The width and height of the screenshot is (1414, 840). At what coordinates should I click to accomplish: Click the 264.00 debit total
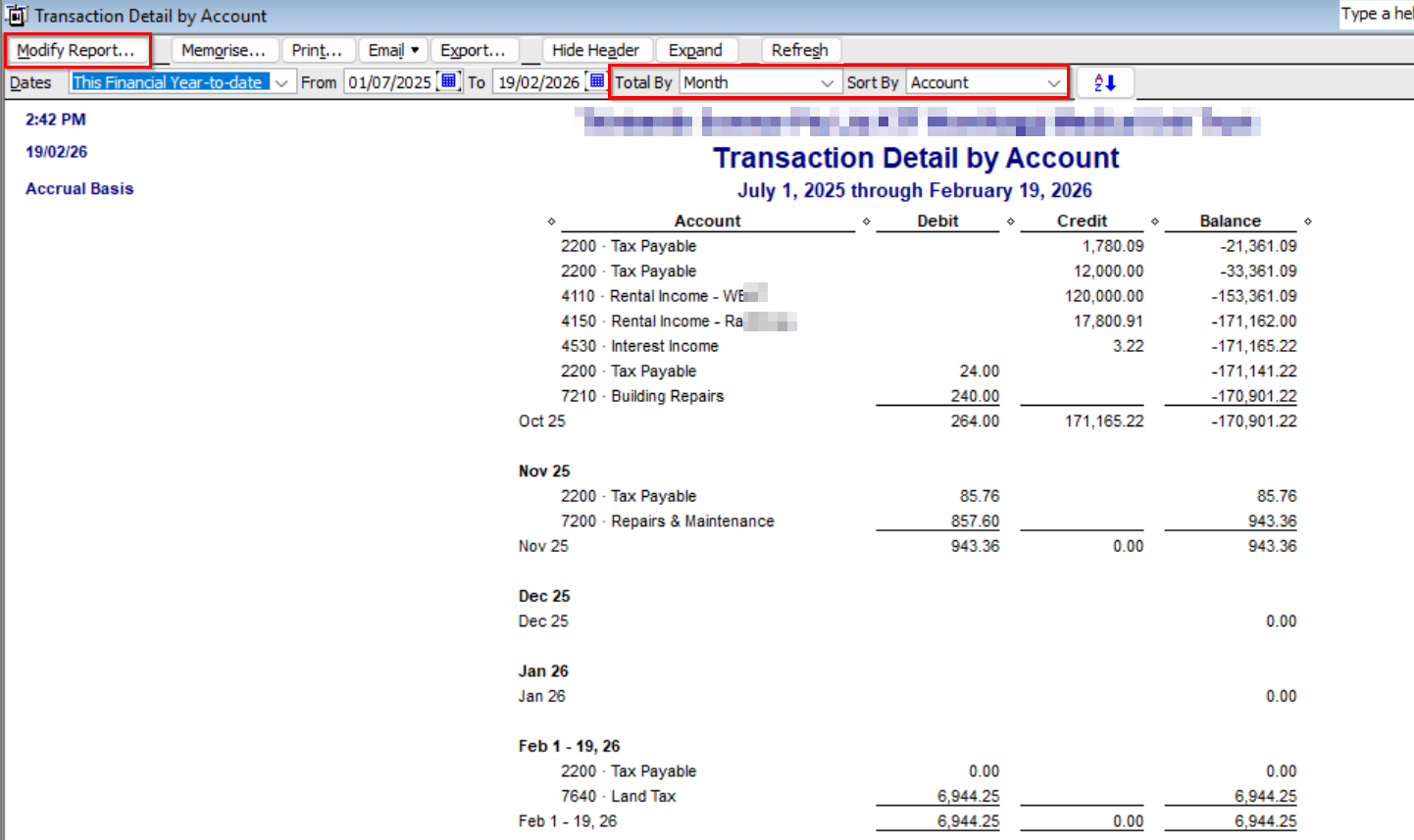pos(975,421)
